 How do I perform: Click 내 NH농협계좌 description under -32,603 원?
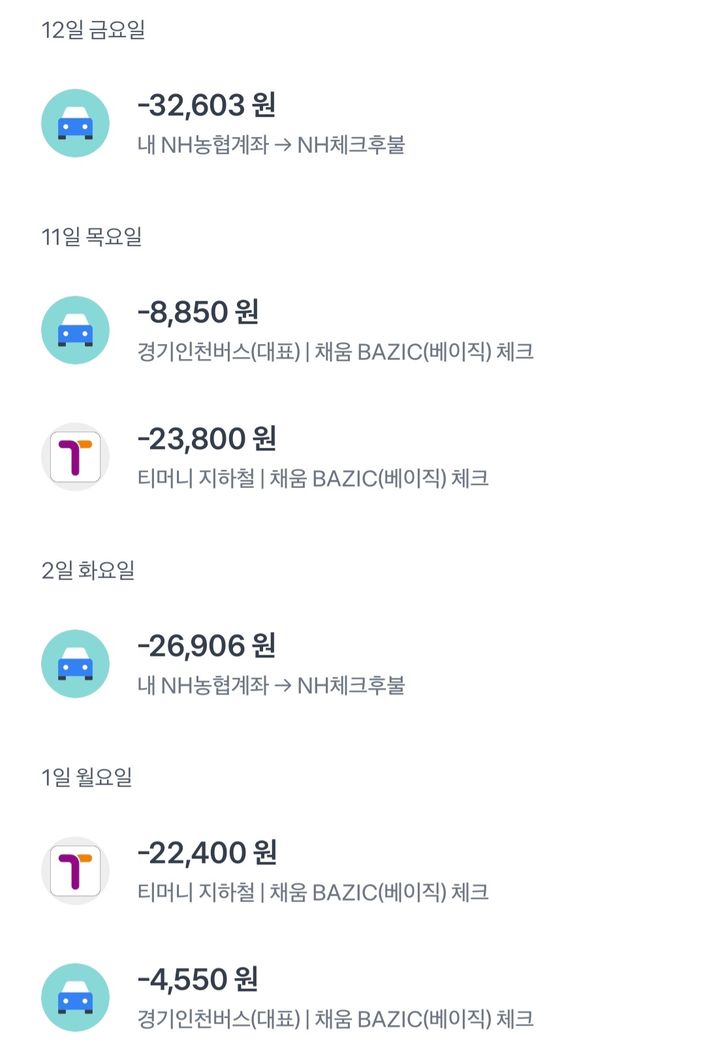(x=202, y=145)
